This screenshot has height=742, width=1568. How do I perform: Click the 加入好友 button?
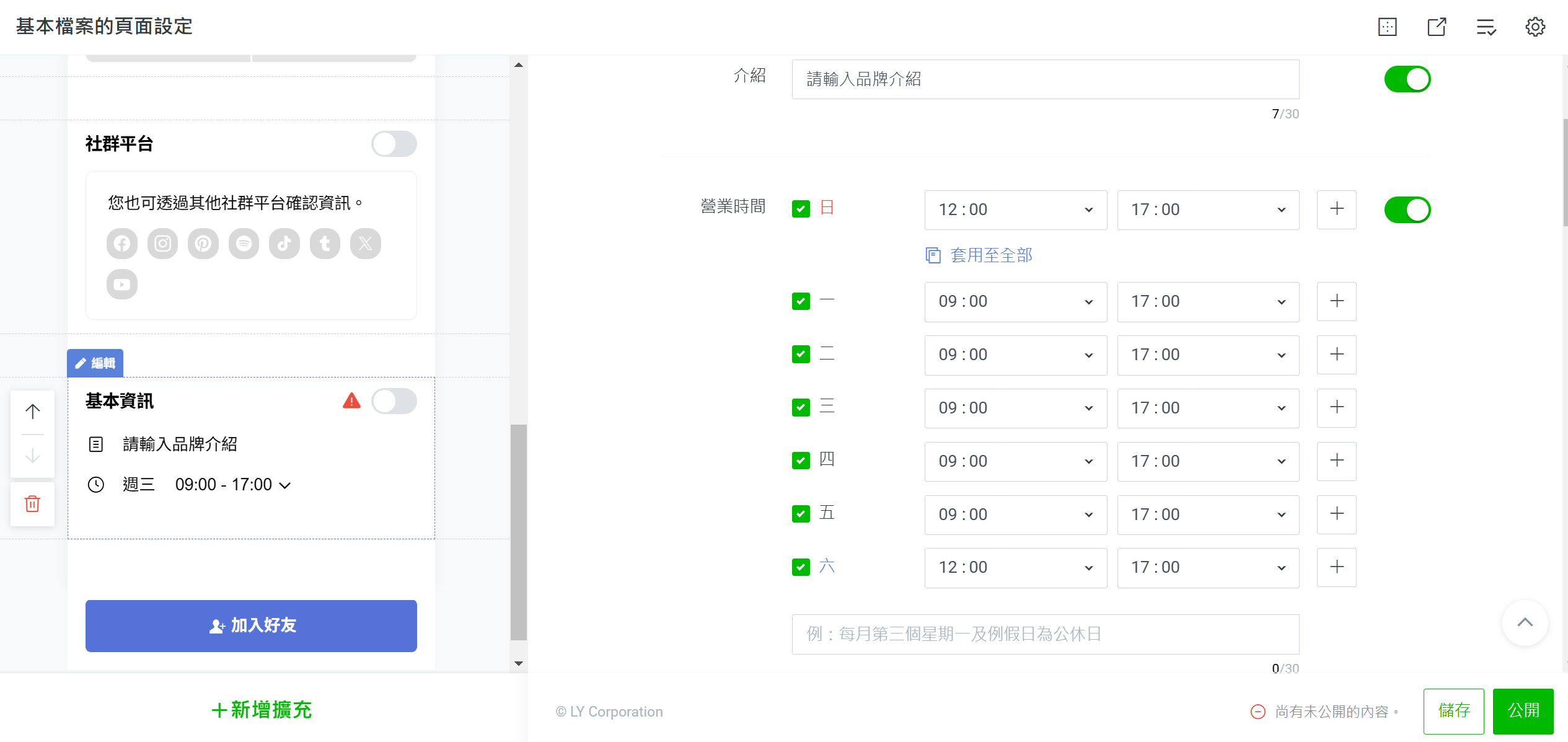(x=250, y=625)
